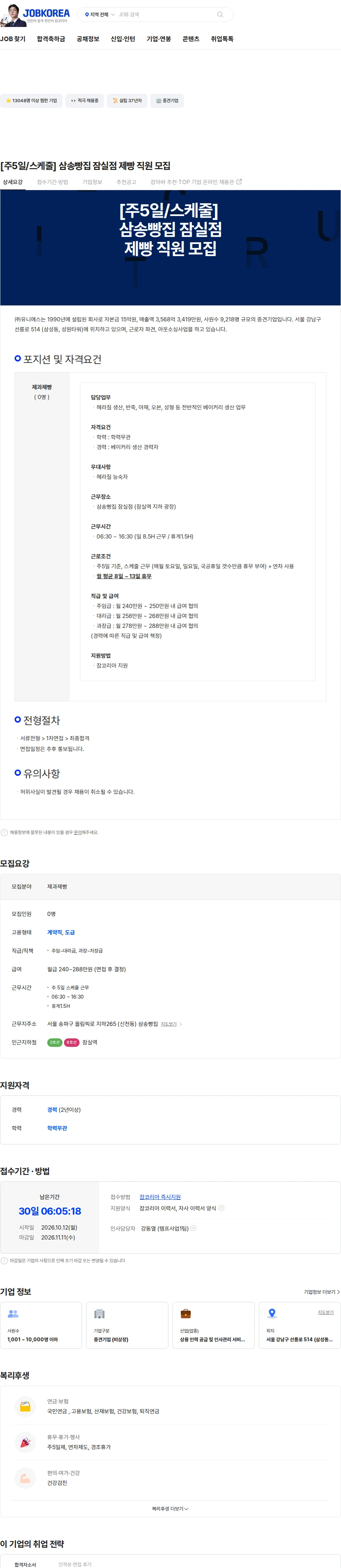Click the 서류전형 > 1차면접 > 최종합격 text
The image size is (341, 1568).
(x=55, y=738)
